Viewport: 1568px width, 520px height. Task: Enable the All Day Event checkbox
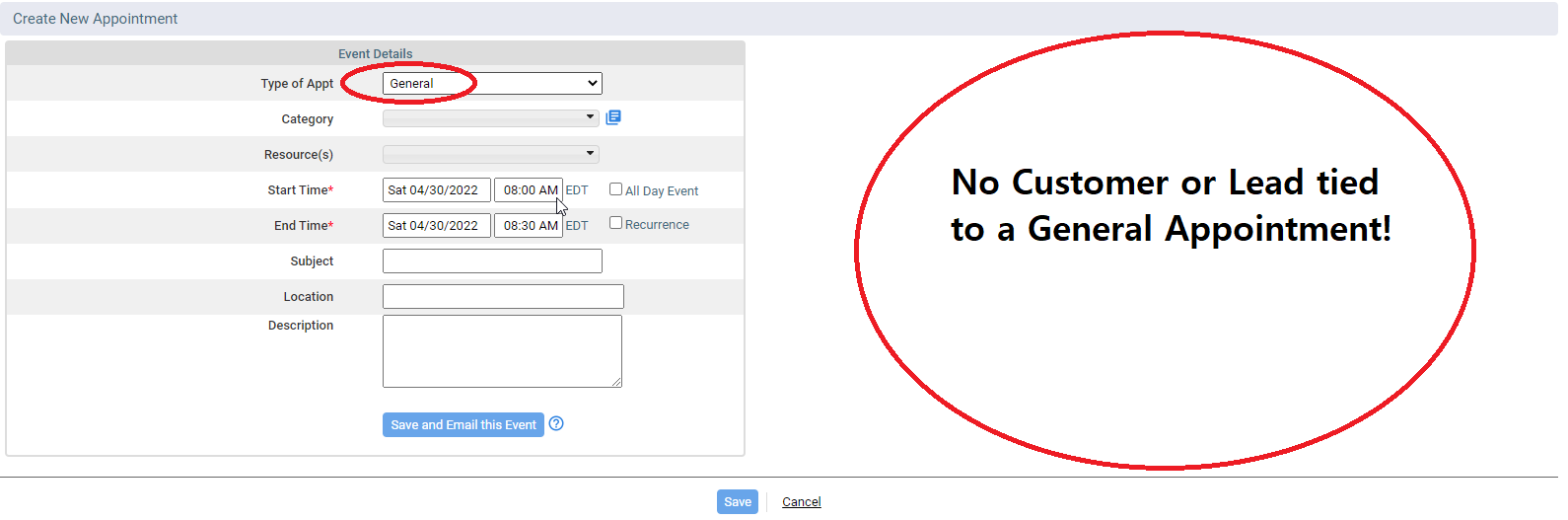[615, 189]
